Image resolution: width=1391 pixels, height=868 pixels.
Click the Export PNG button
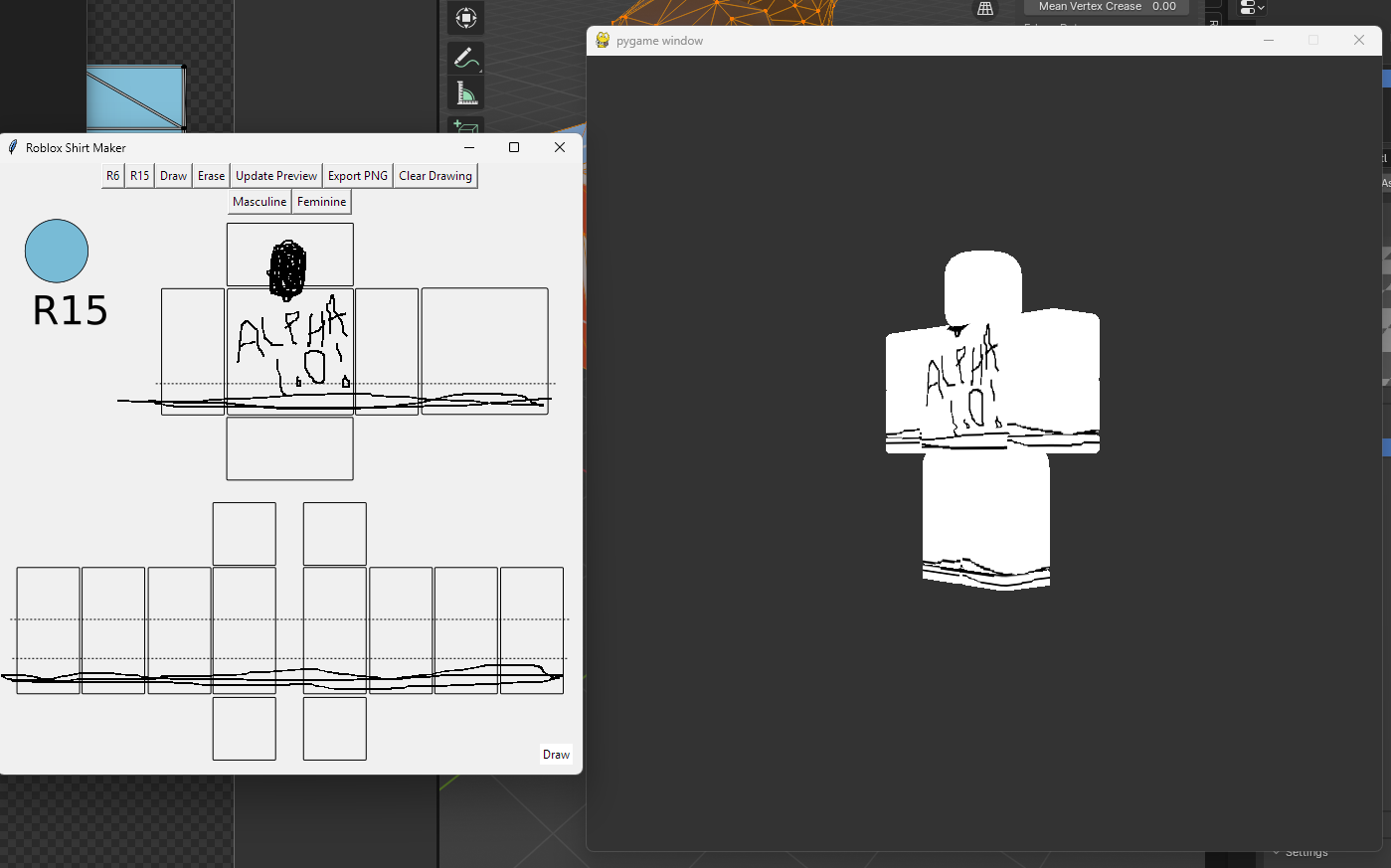point(358,176)
